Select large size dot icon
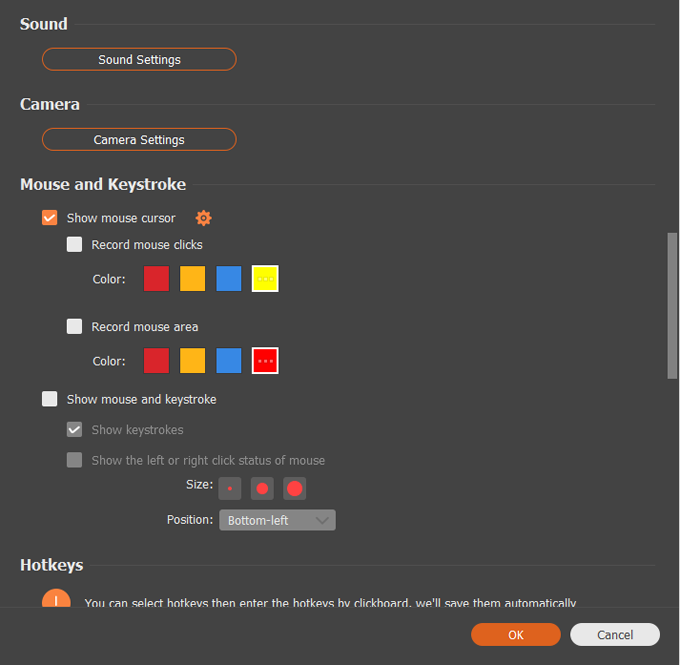Viewport: 680px width, 665px height. [294, 489]
